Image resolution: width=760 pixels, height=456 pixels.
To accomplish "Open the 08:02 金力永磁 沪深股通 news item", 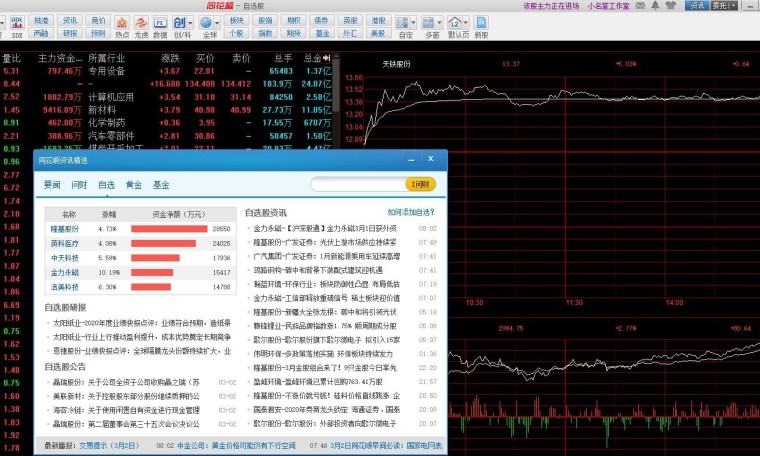I will [x=325, y=228].
